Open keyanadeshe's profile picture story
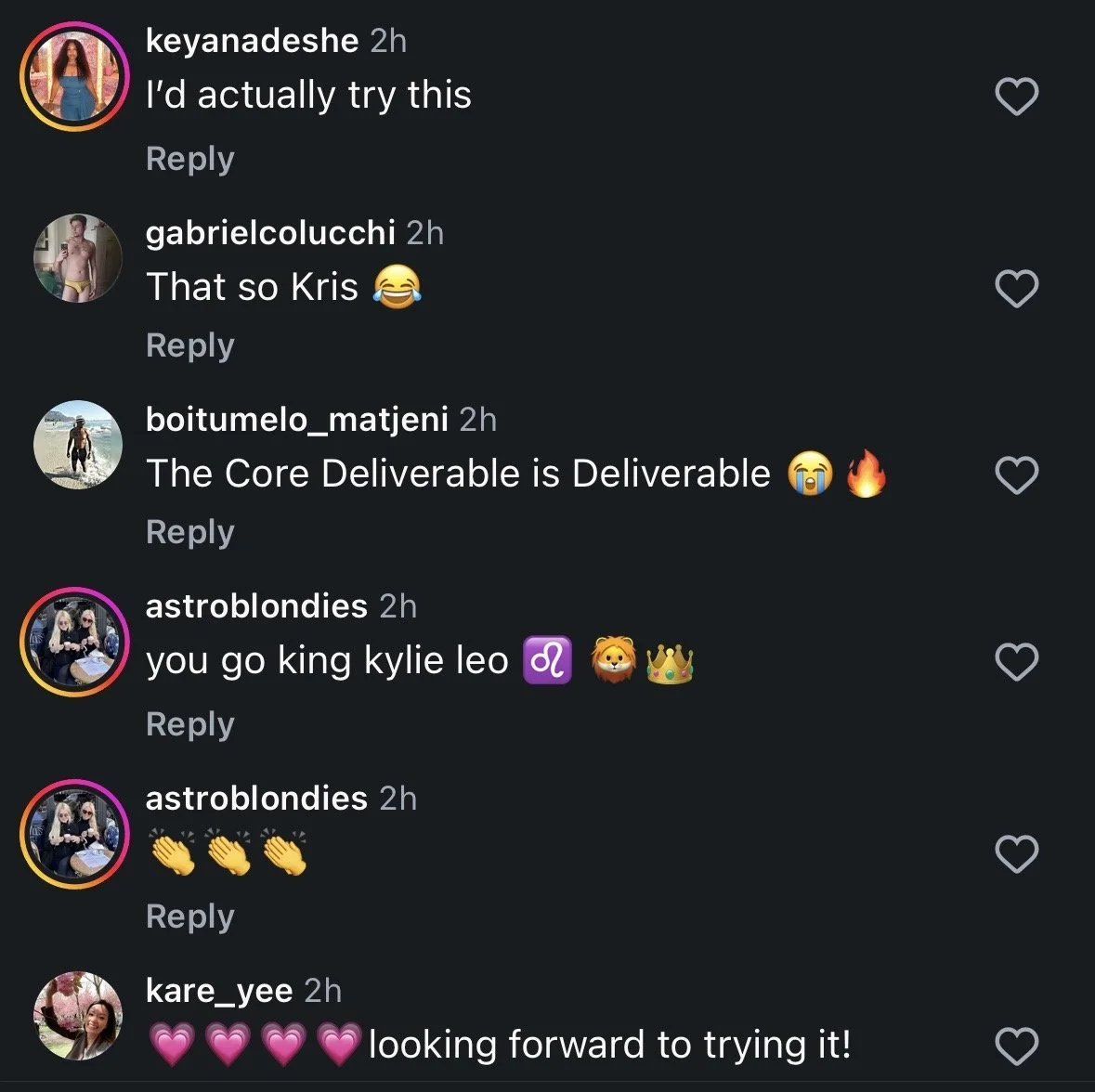The image size is (1095, 1092). click(74, 76)
